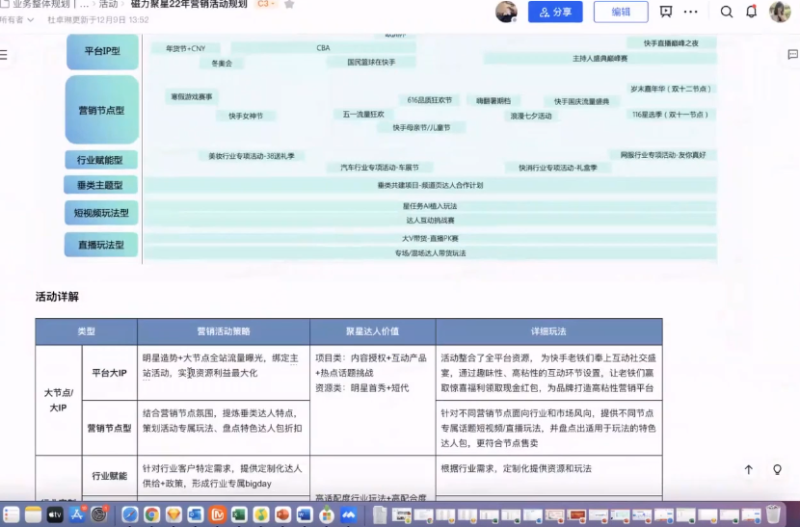Select the 垂类主题型 category block

coord(101,185)
